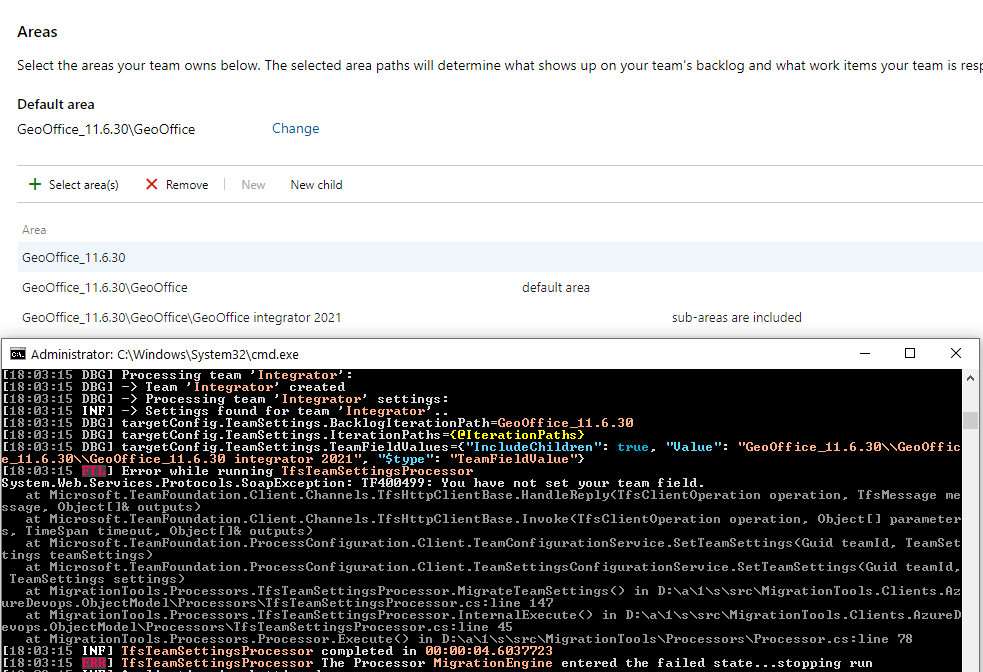The width and height of the screenshot is (983, 672).
Task: Click the Remove button in the areas toolbar
Action: tap(184, 184)
